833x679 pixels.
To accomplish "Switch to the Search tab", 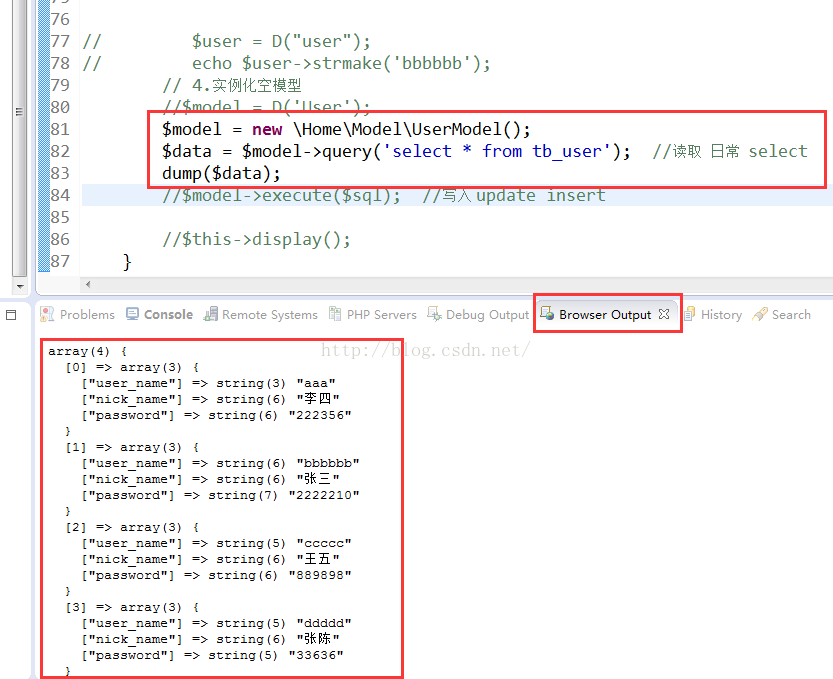I will 781,315.
